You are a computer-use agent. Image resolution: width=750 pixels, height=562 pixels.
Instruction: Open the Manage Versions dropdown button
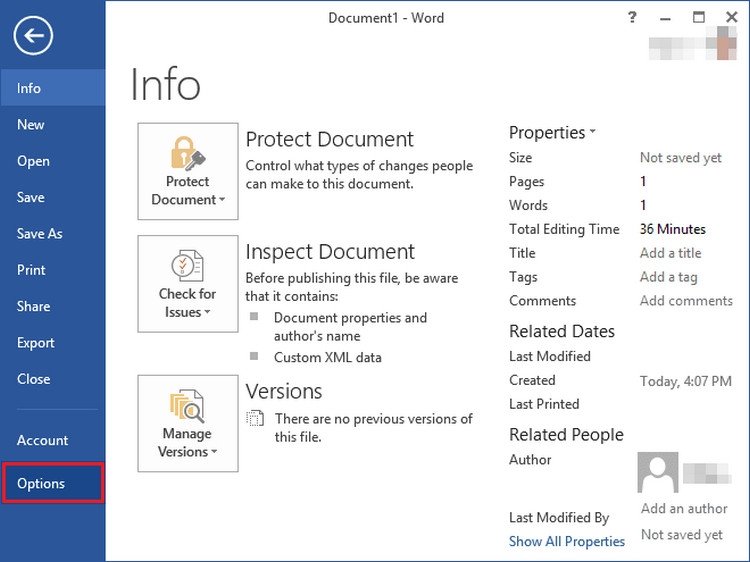(188, 423)
